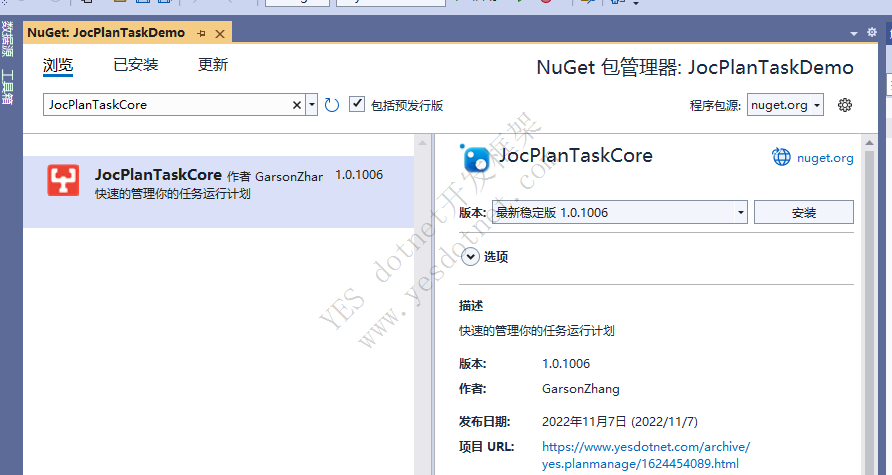This screenshot has height=475, width=892.
Task: Open the search history dropdown arrow
Action: click(312, 105)
